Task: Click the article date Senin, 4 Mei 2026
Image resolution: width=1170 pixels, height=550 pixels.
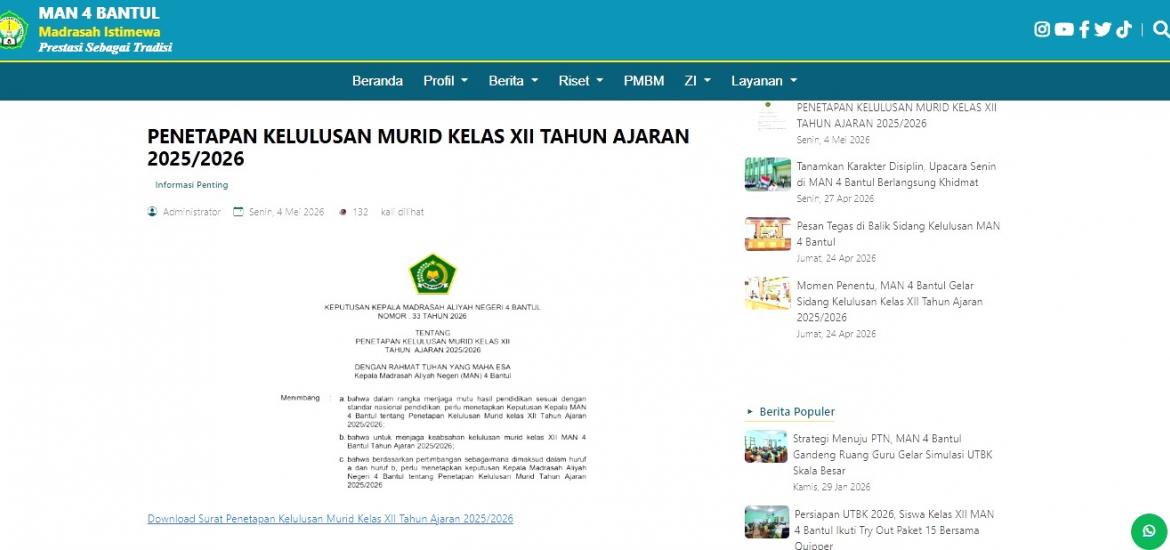Action: pos(287,212)
